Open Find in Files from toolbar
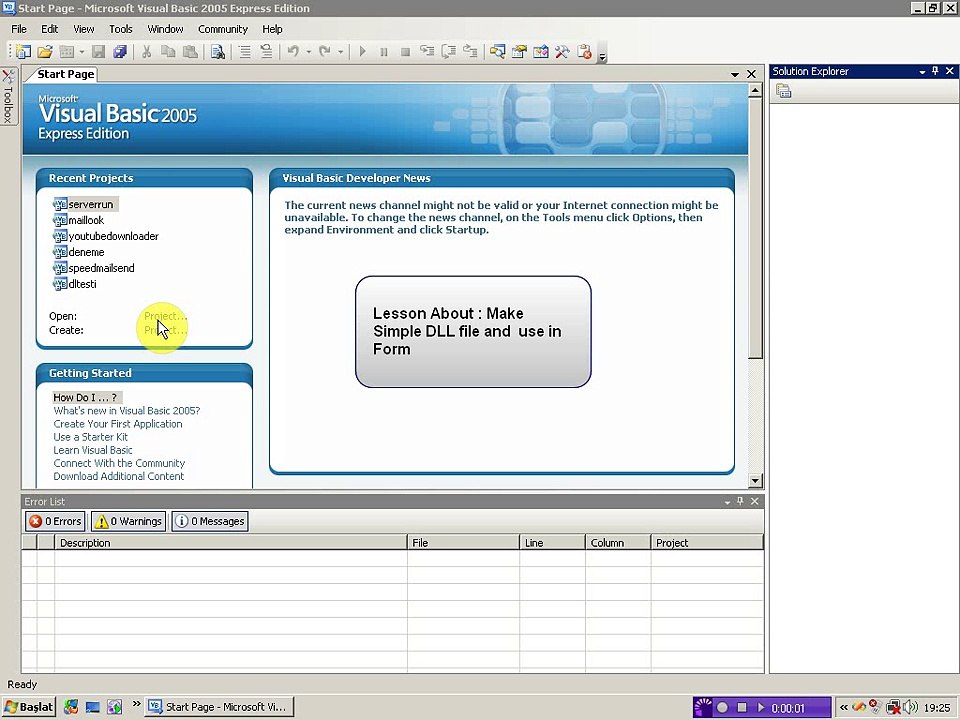Screen dimensions: 960x720 click(x=217, y=52)
